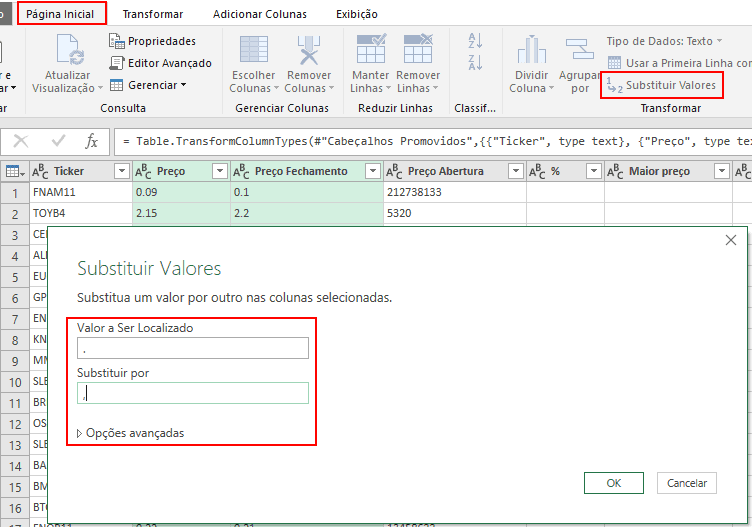Click the Agrupar por icon
The height and width of the screenshot is (527, 752).
point(579,49)
